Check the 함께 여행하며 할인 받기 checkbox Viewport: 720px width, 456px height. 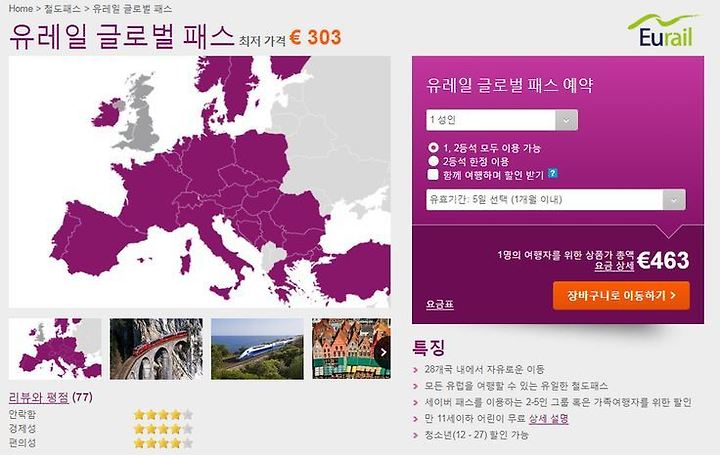433,175
